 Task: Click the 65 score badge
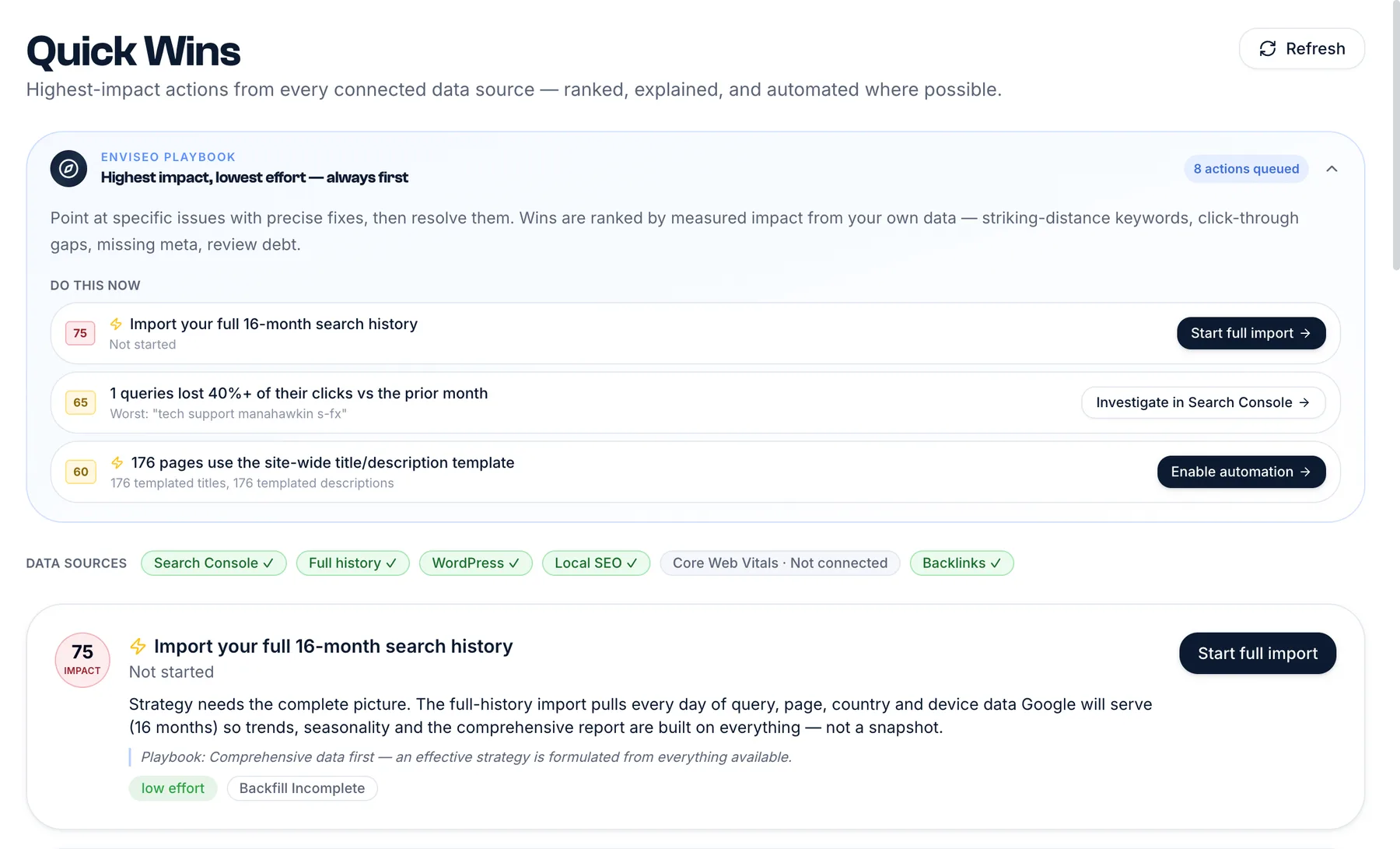[80, 402]
